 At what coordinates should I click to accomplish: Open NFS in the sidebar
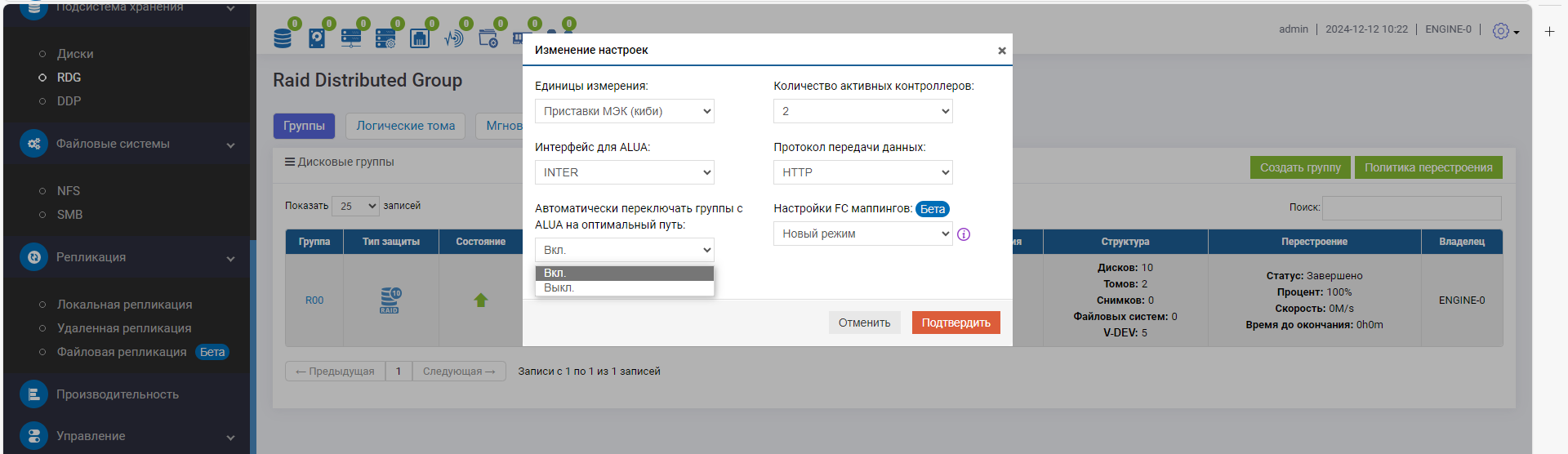coord(69,191)
